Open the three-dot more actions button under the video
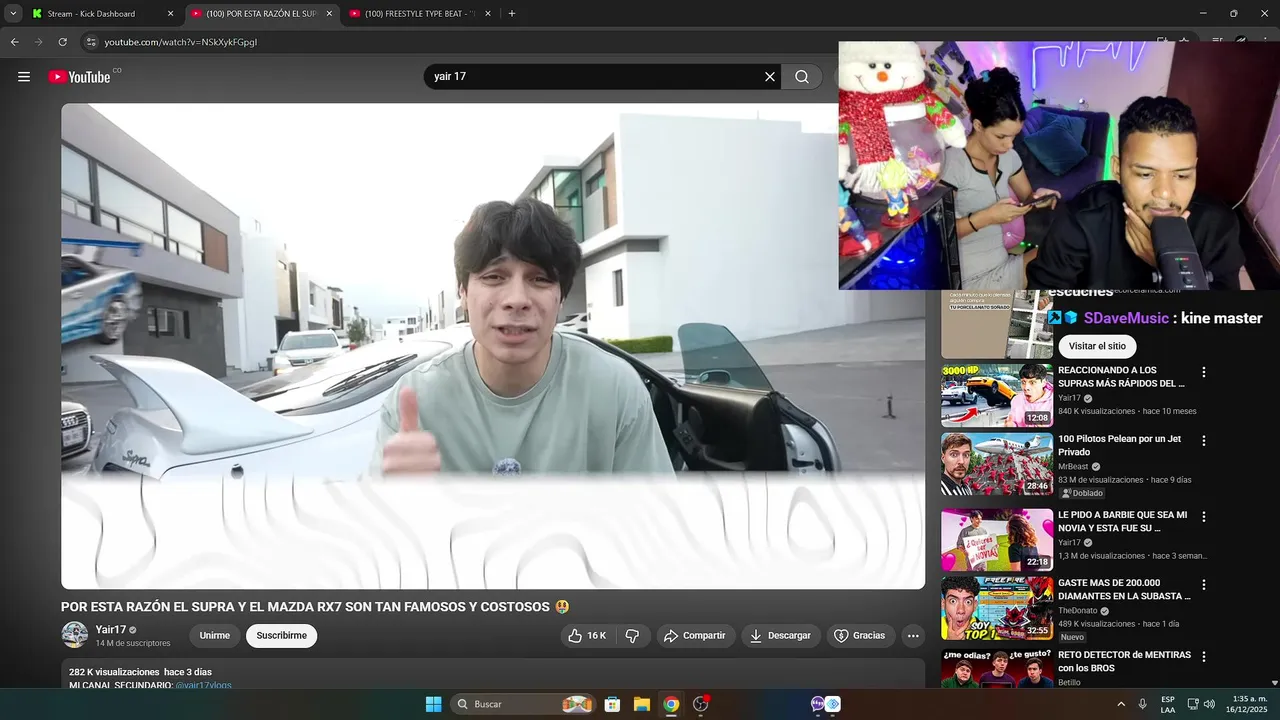This screenshot has height=720, width=1280. (x=912, y=636)
